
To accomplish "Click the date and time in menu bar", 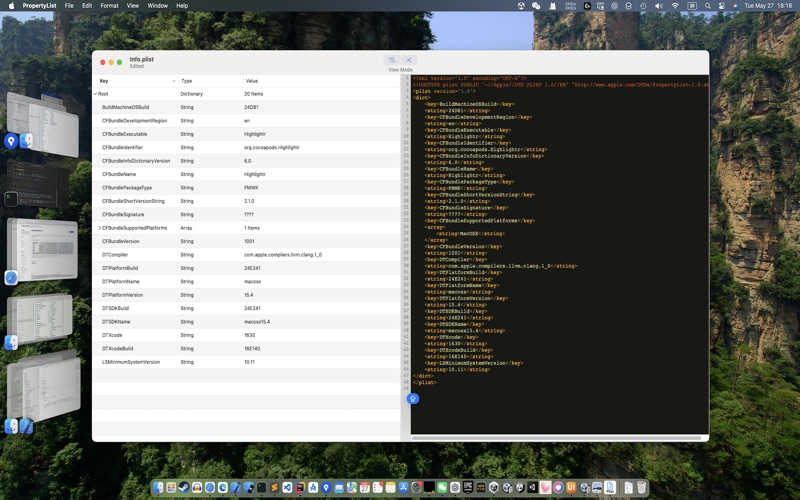I will point(768,6).
